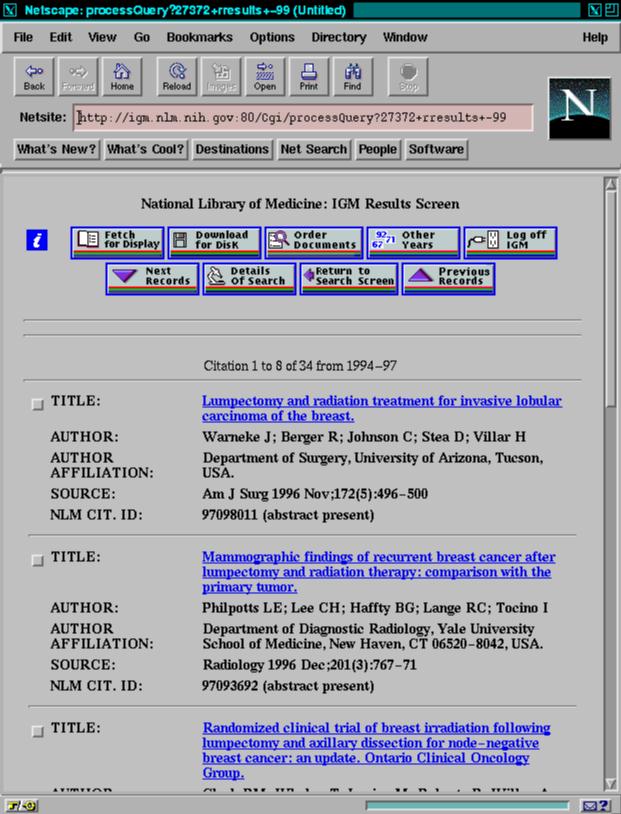Open the Window menu
The width and height of the screenshot is (621, 814).
[405, 37]
